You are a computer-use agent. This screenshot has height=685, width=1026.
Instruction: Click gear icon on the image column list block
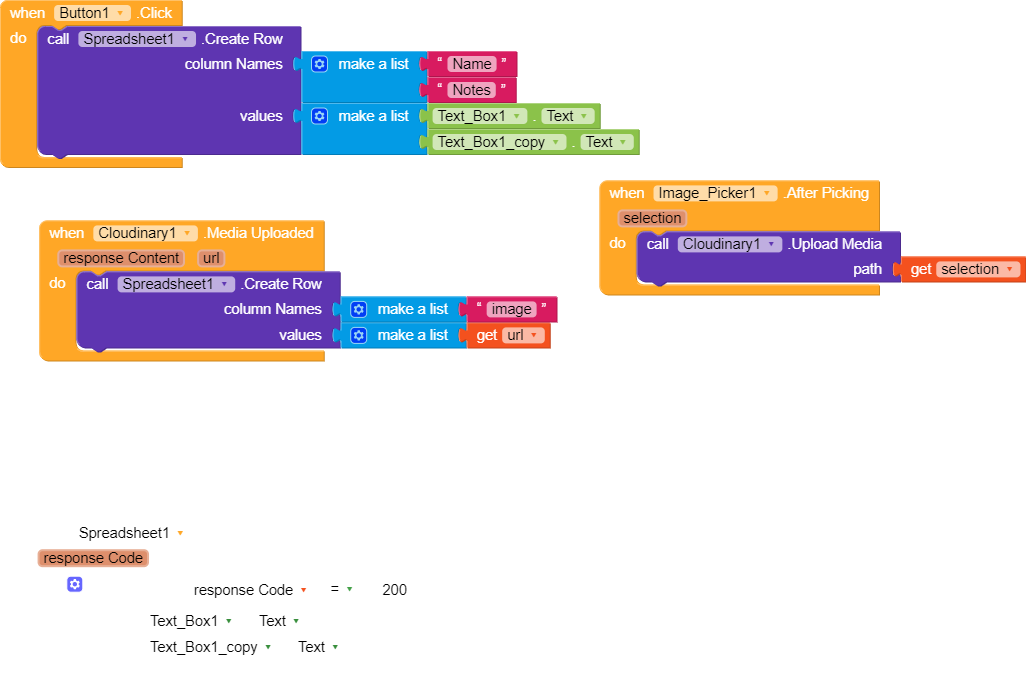pos(358,309)
